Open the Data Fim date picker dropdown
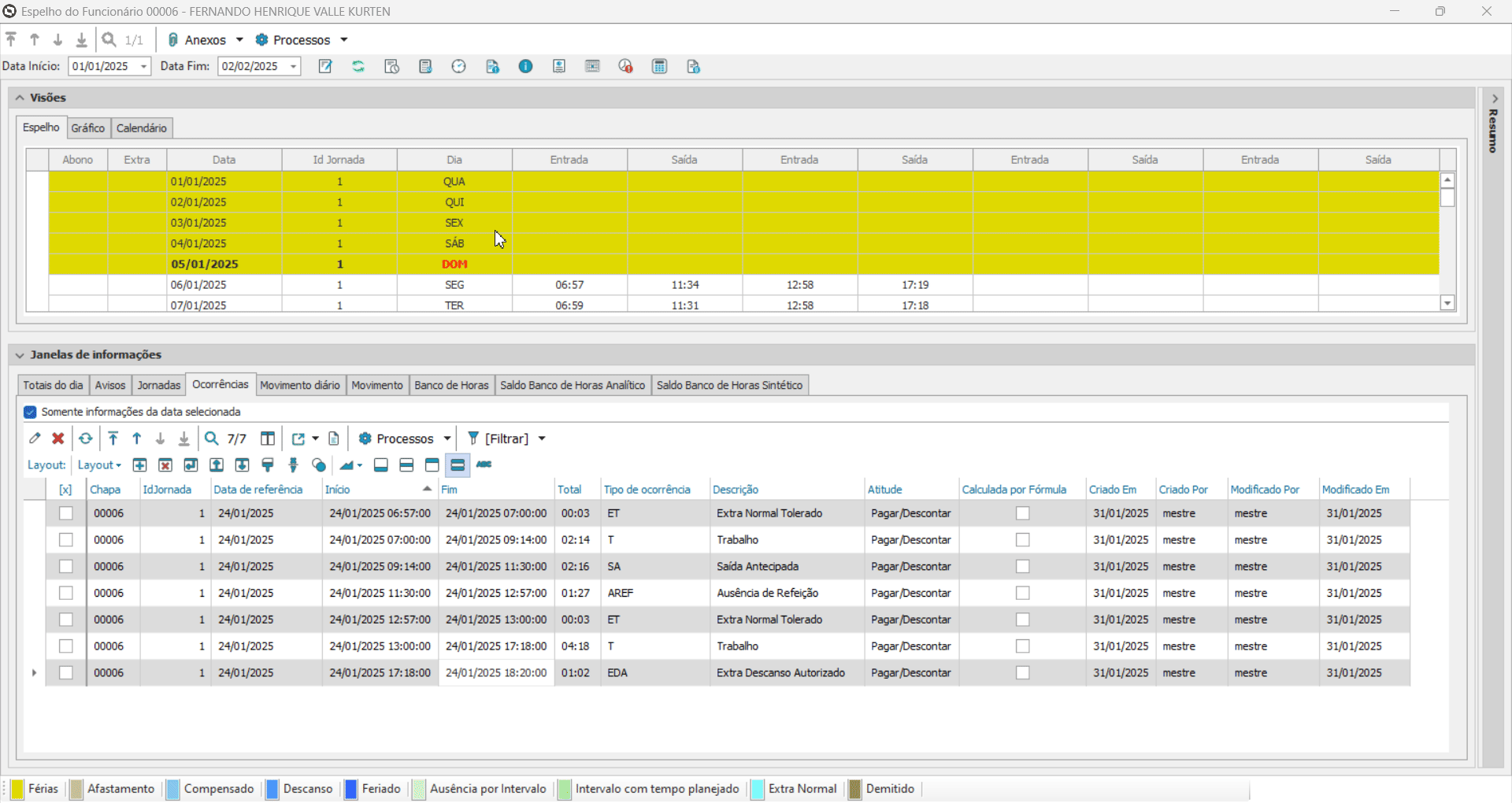 pos(294,67)
